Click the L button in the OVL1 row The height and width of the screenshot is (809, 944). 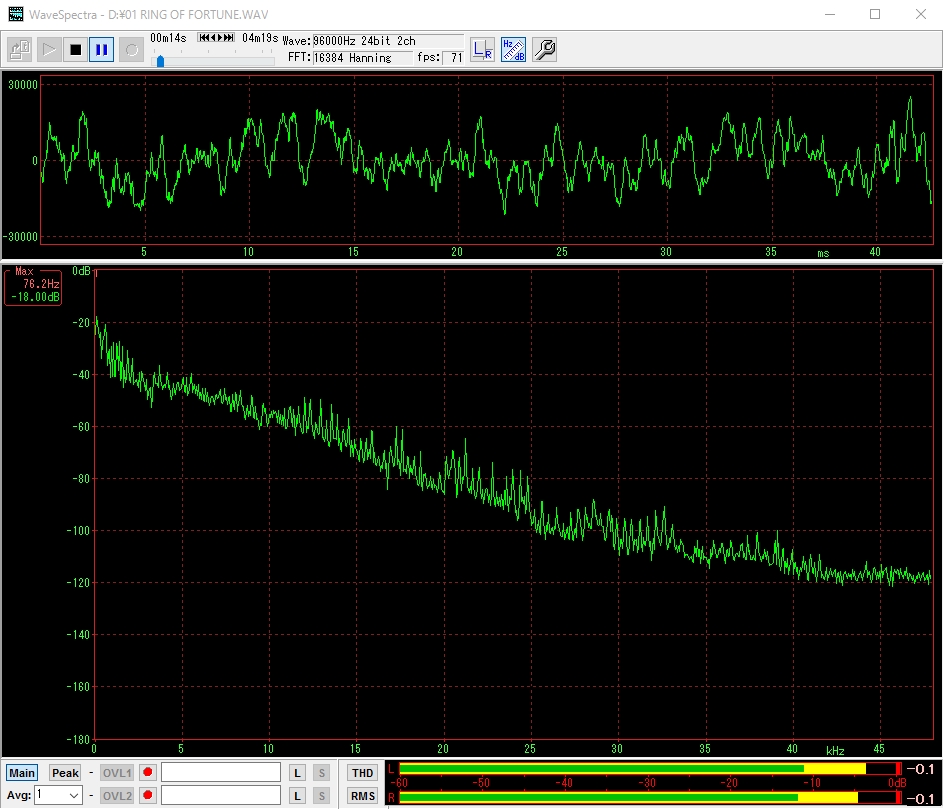coord(297,773)
